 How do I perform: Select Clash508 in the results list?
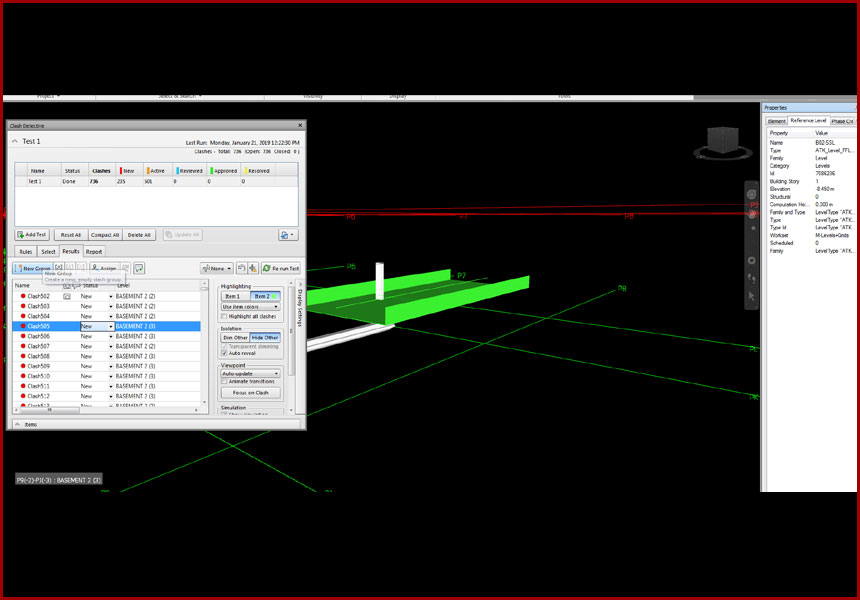[x=40, y=355]
